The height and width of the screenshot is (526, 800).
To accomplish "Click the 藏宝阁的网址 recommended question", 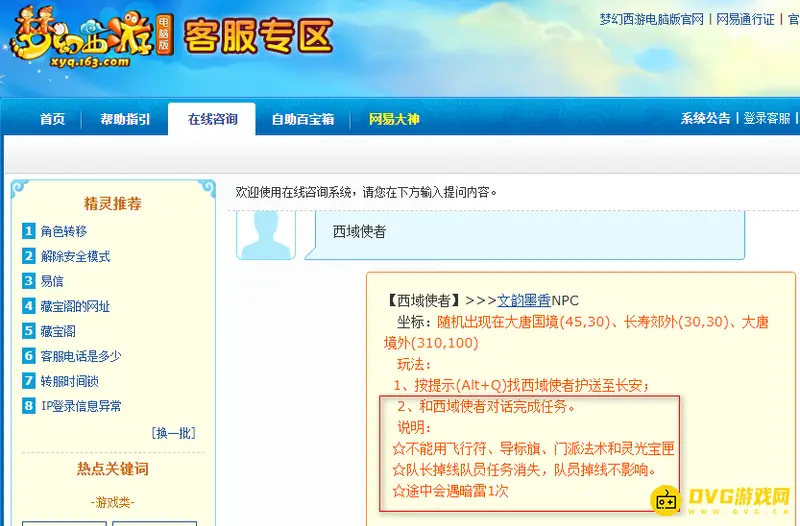I will click(x=76, y=306).
